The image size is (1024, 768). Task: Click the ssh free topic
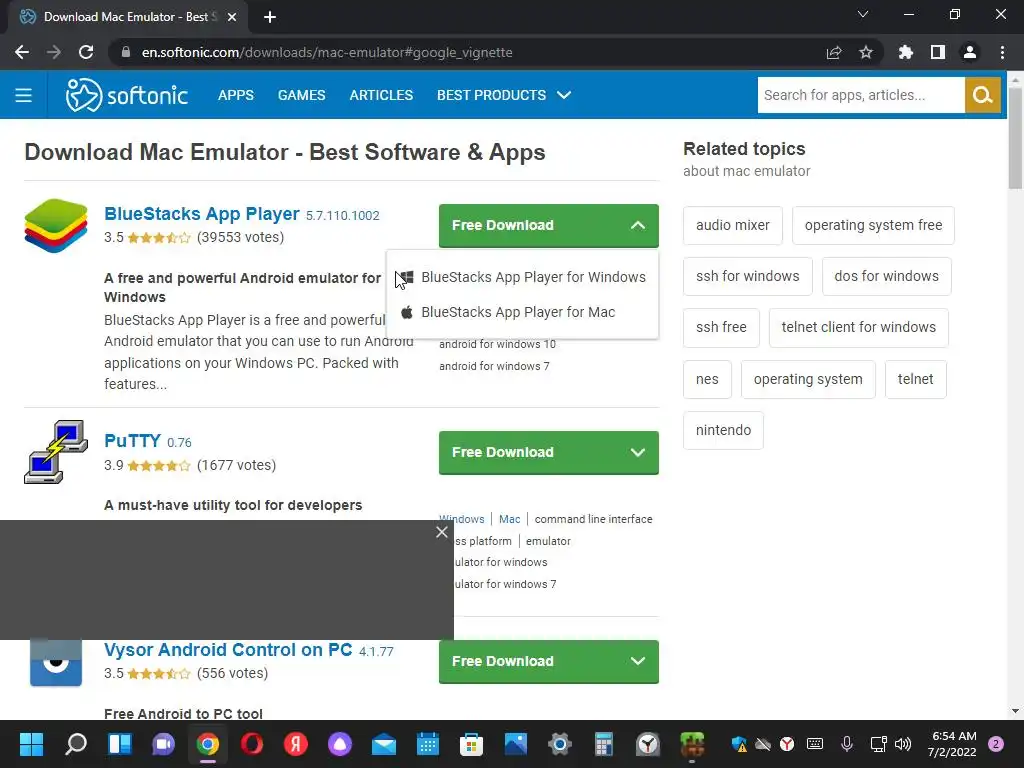pyautogui.click(x=721, y=327)
